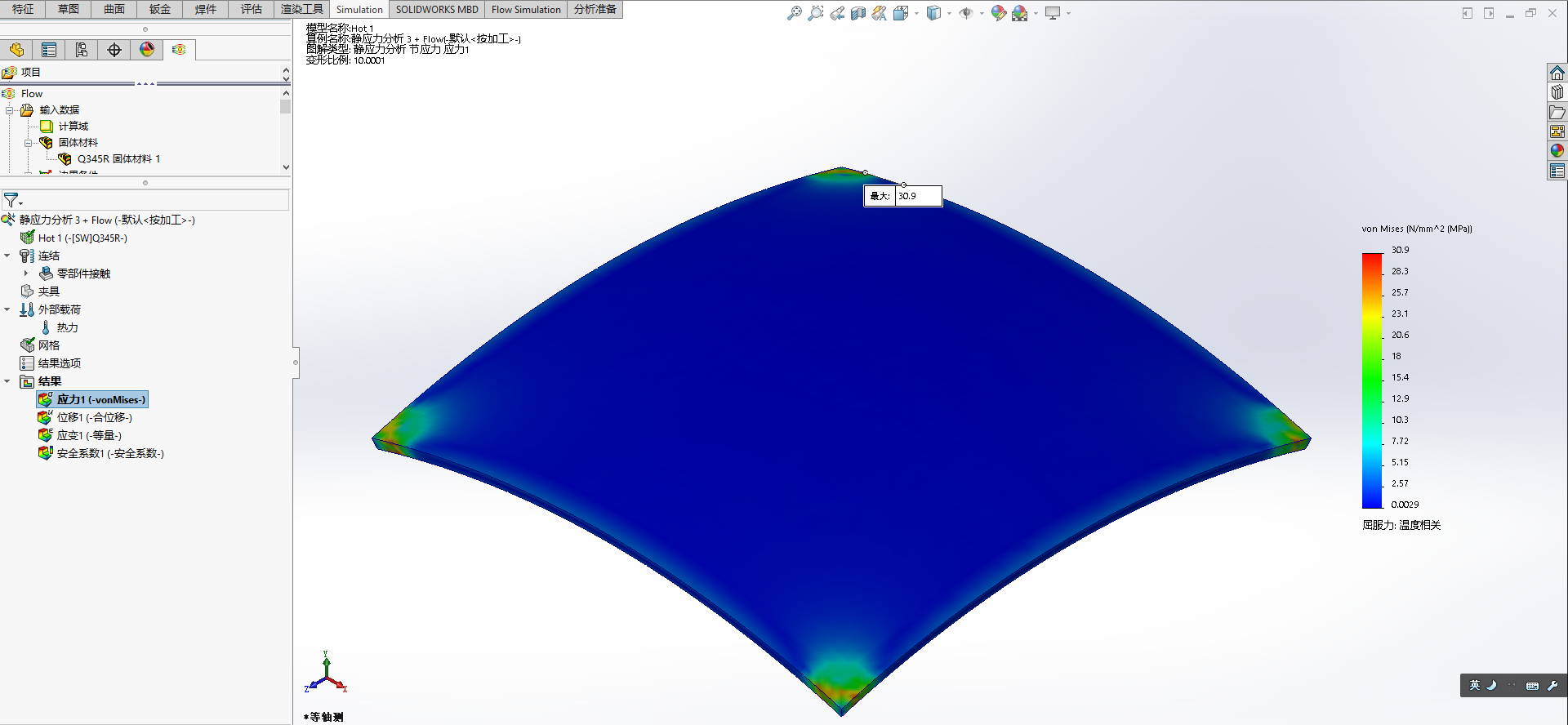
Task: Open Custom Properties icon in task pane
Action: point(1557,171)
